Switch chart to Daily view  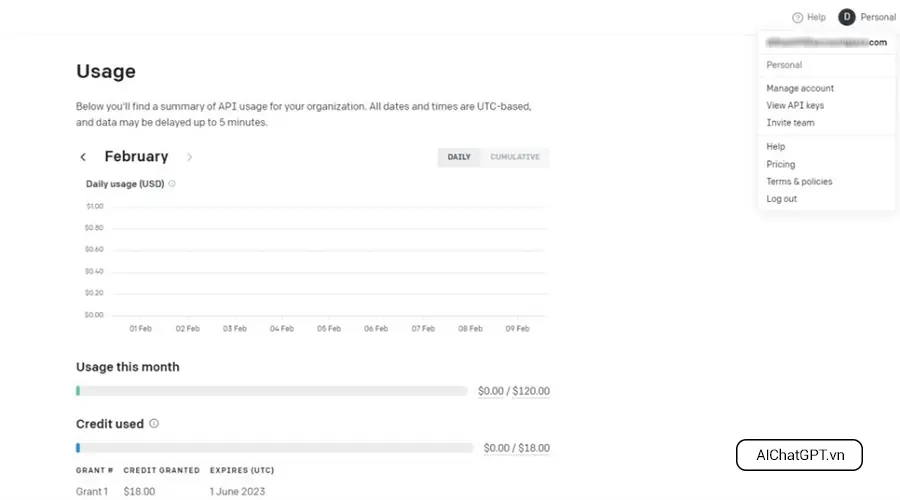point(459,157)
